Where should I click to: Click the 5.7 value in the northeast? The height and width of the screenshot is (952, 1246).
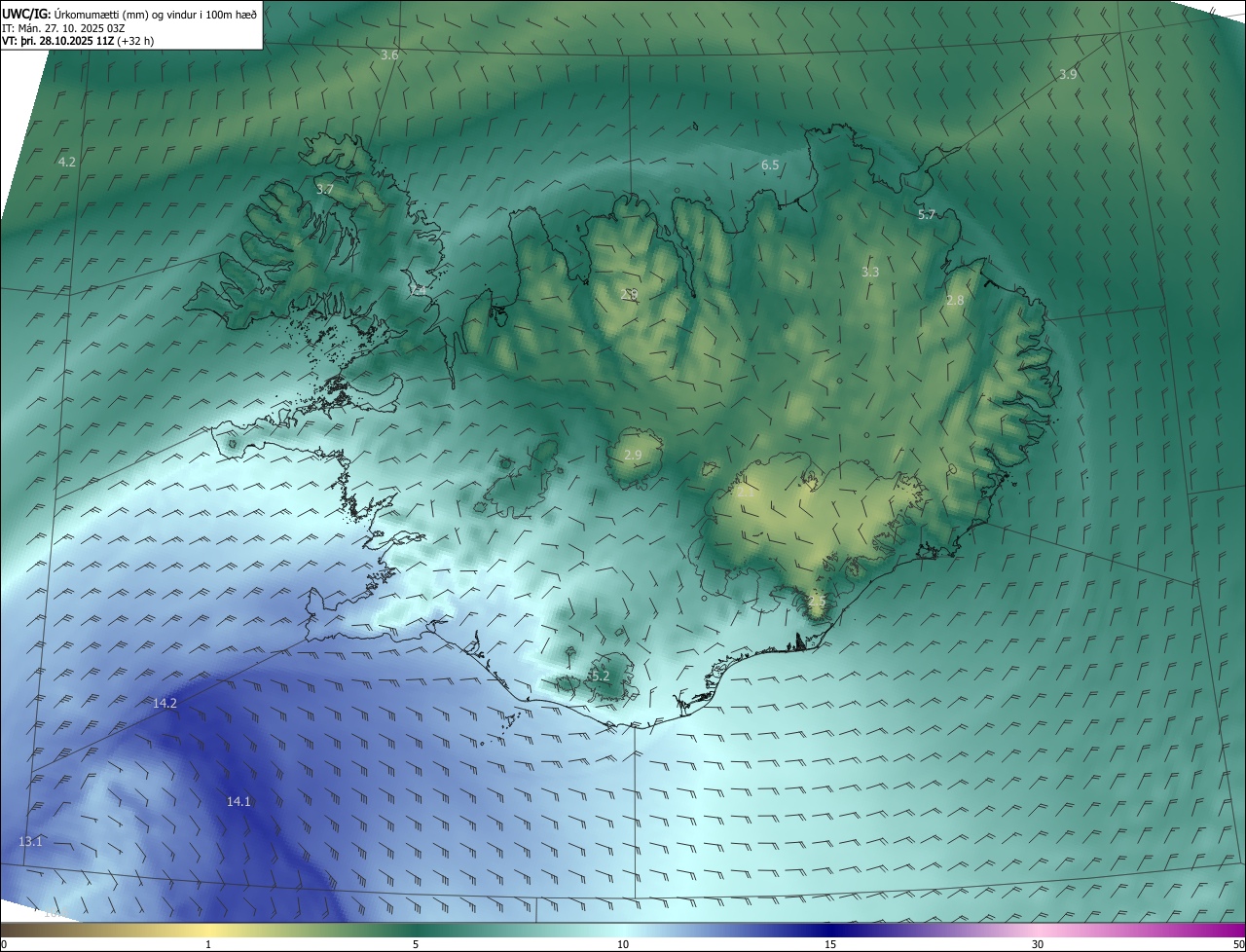coord(927,215)
